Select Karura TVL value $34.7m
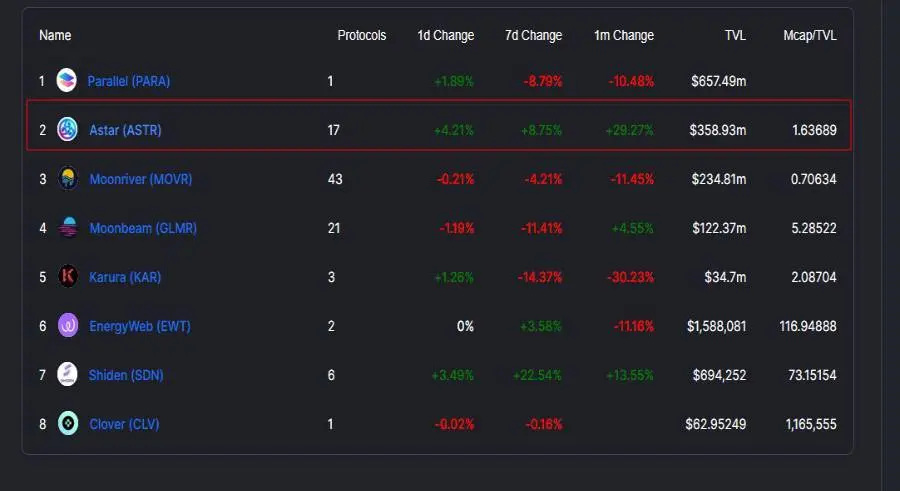The height and width of the screenshot is (491, 900). point(726,277)
